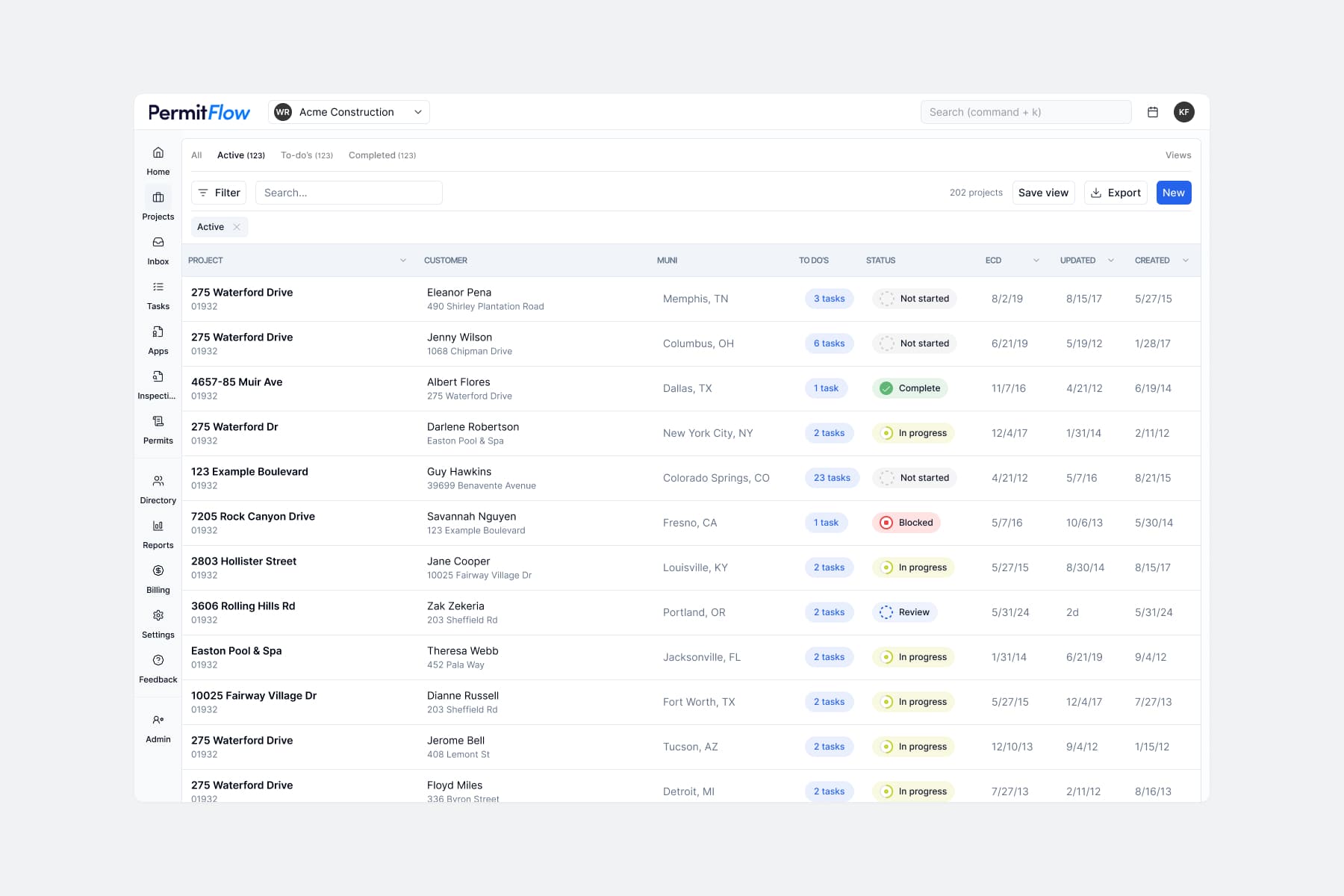Focus the global Search (command + k) field
Screen dimensions: 1344x896
[1025, 112]
